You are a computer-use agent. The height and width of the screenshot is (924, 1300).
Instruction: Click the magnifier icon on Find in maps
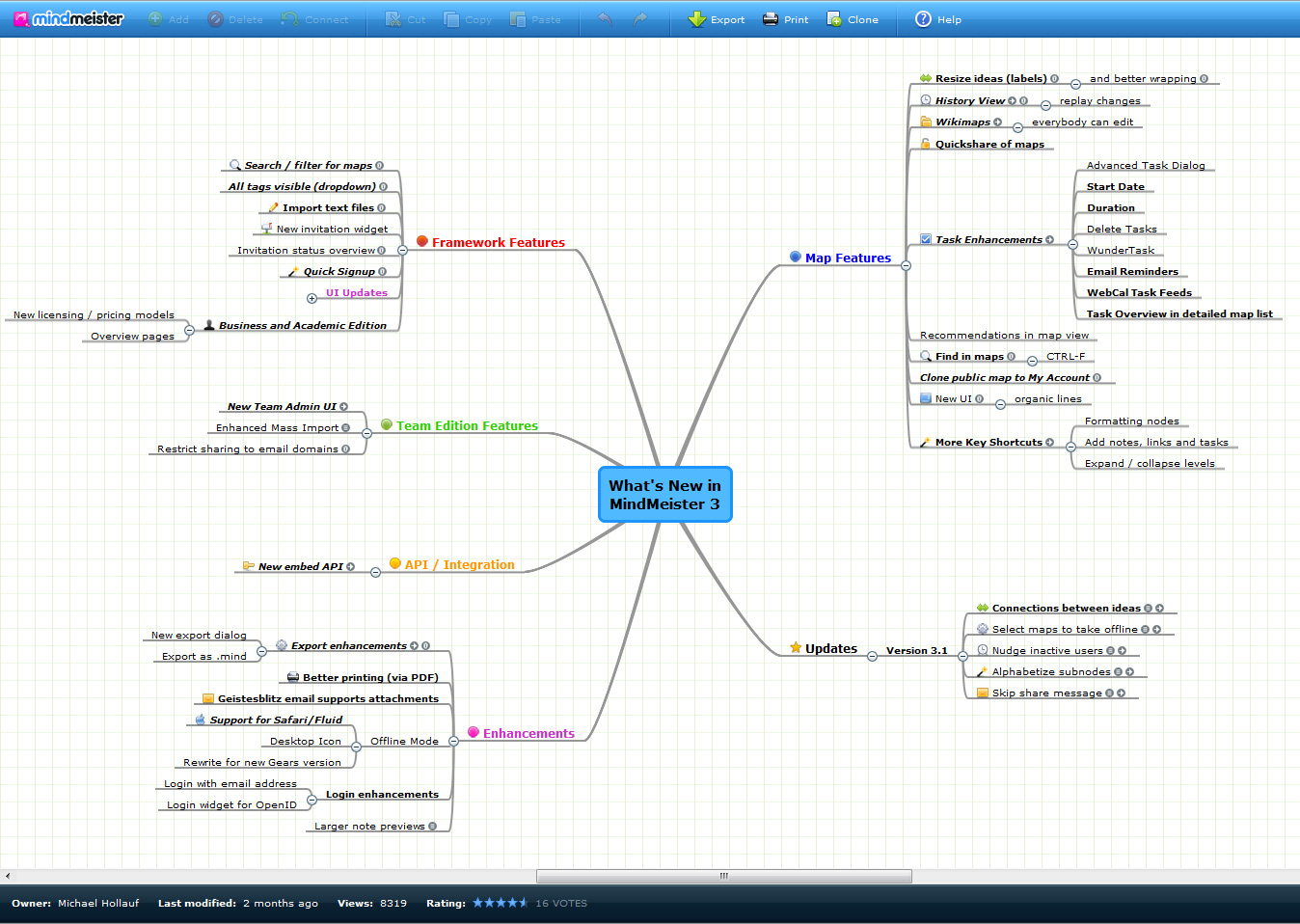926,357
